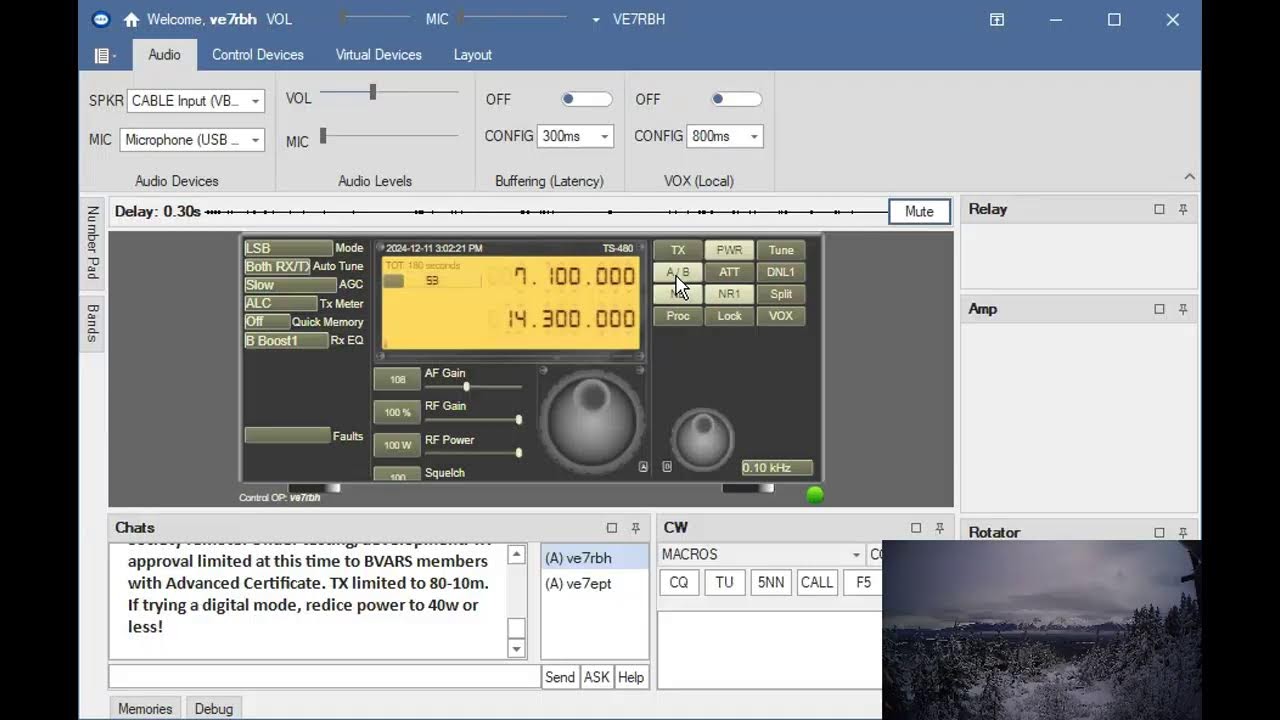Viewport: 1280px width, 720px height.
Task: Toggle the VOX local switch
Action: pyautogui.click(x=736, y=99)
